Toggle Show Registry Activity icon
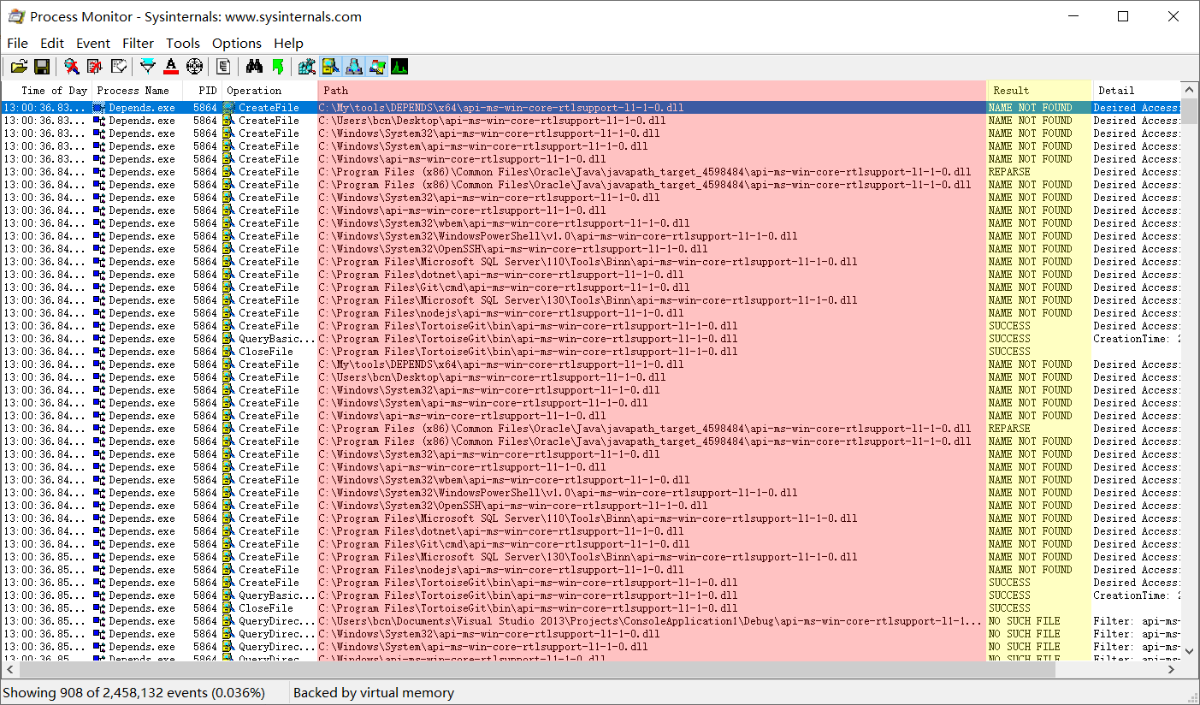The image size is (1200, 705). point(307,67)
